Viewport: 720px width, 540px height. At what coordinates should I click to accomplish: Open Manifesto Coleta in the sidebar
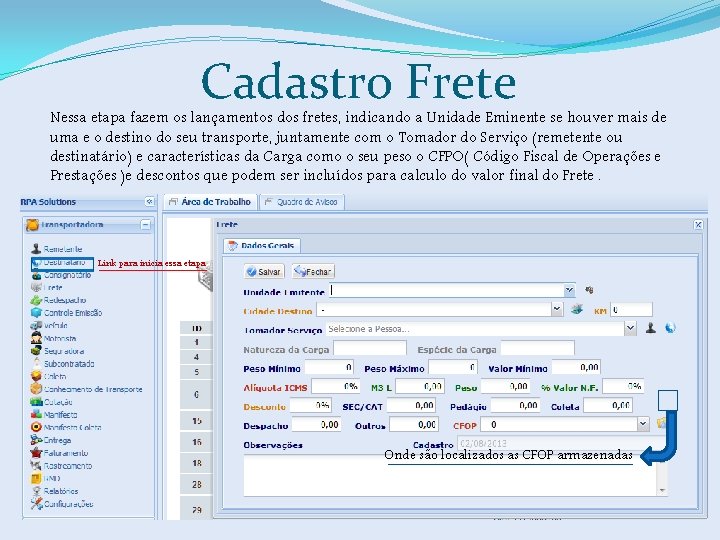(66, 427)
